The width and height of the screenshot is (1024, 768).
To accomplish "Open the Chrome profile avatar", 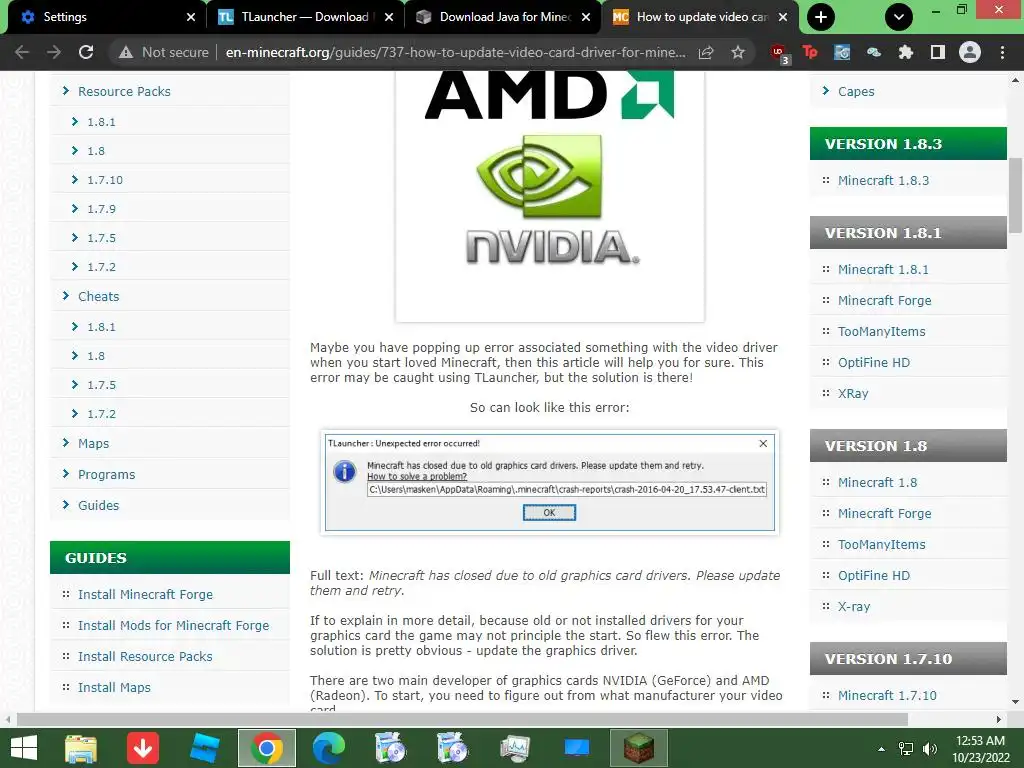I will point(970,52).
